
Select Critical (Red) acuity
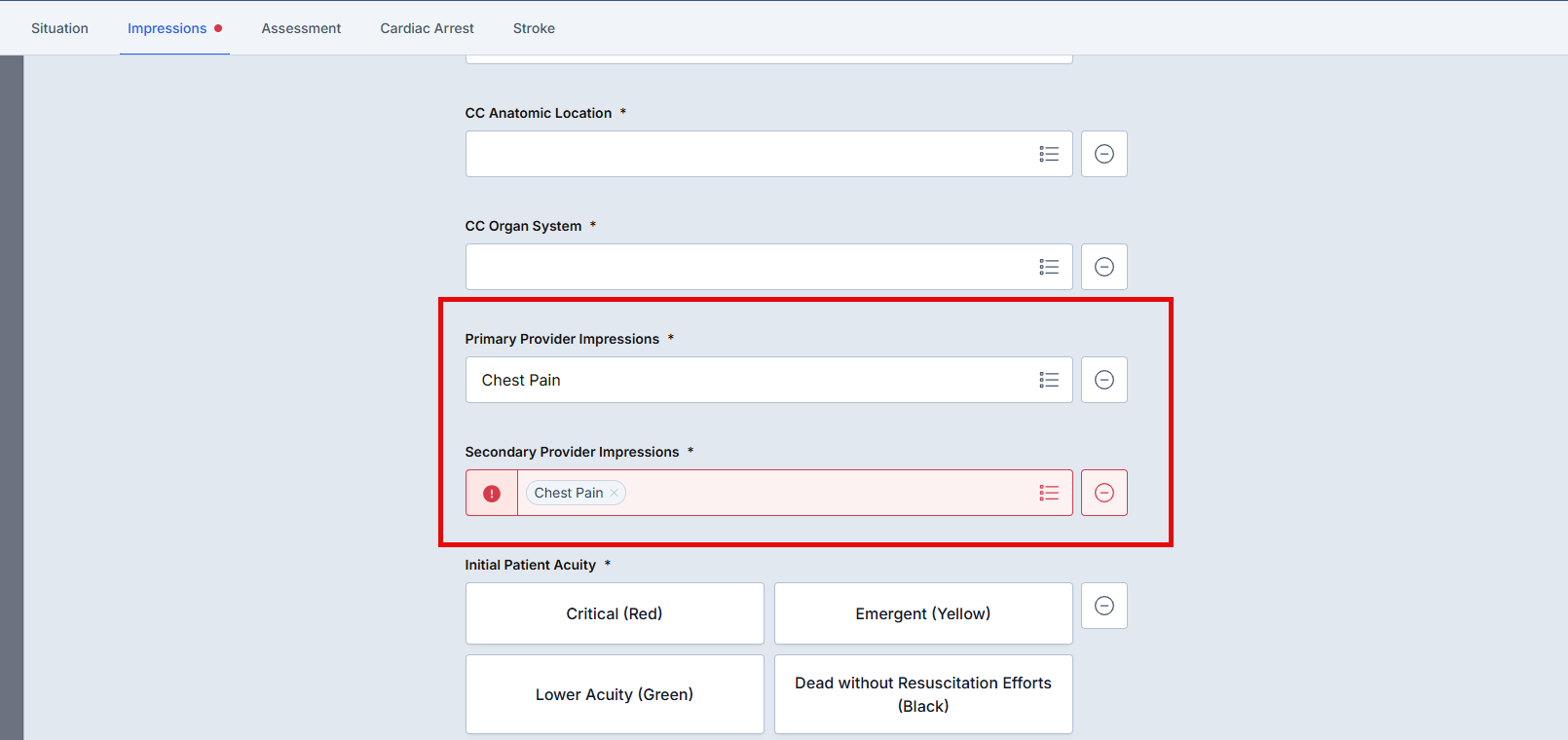pyautogui.click(x=615, y=613)
